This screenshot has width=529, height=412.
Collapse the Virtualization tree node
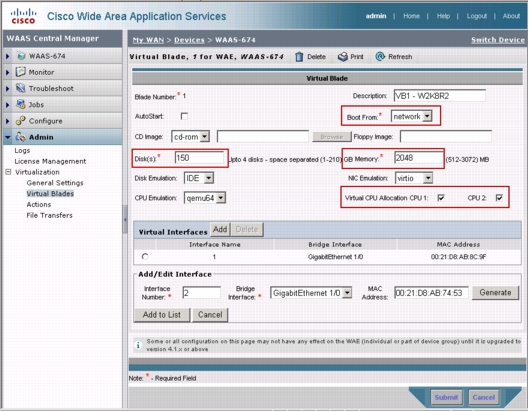tap(8, 172)
